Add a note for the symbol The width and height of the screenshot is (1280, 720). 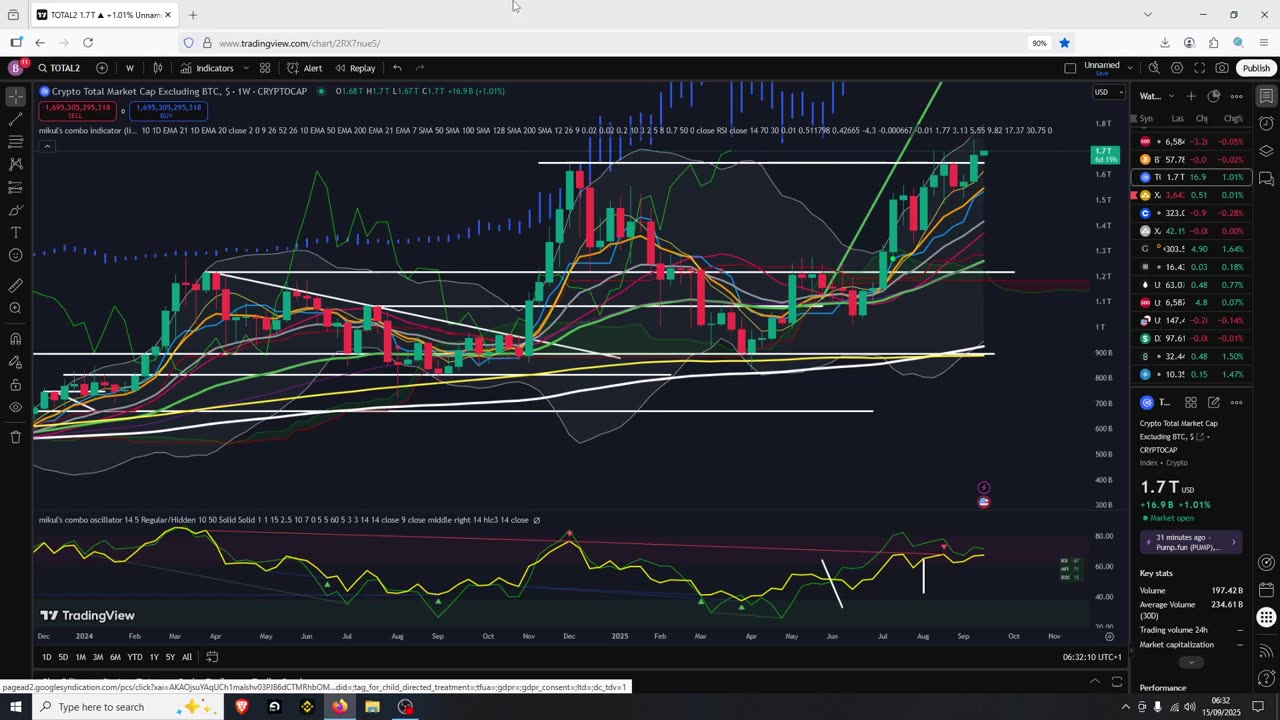1214,402
